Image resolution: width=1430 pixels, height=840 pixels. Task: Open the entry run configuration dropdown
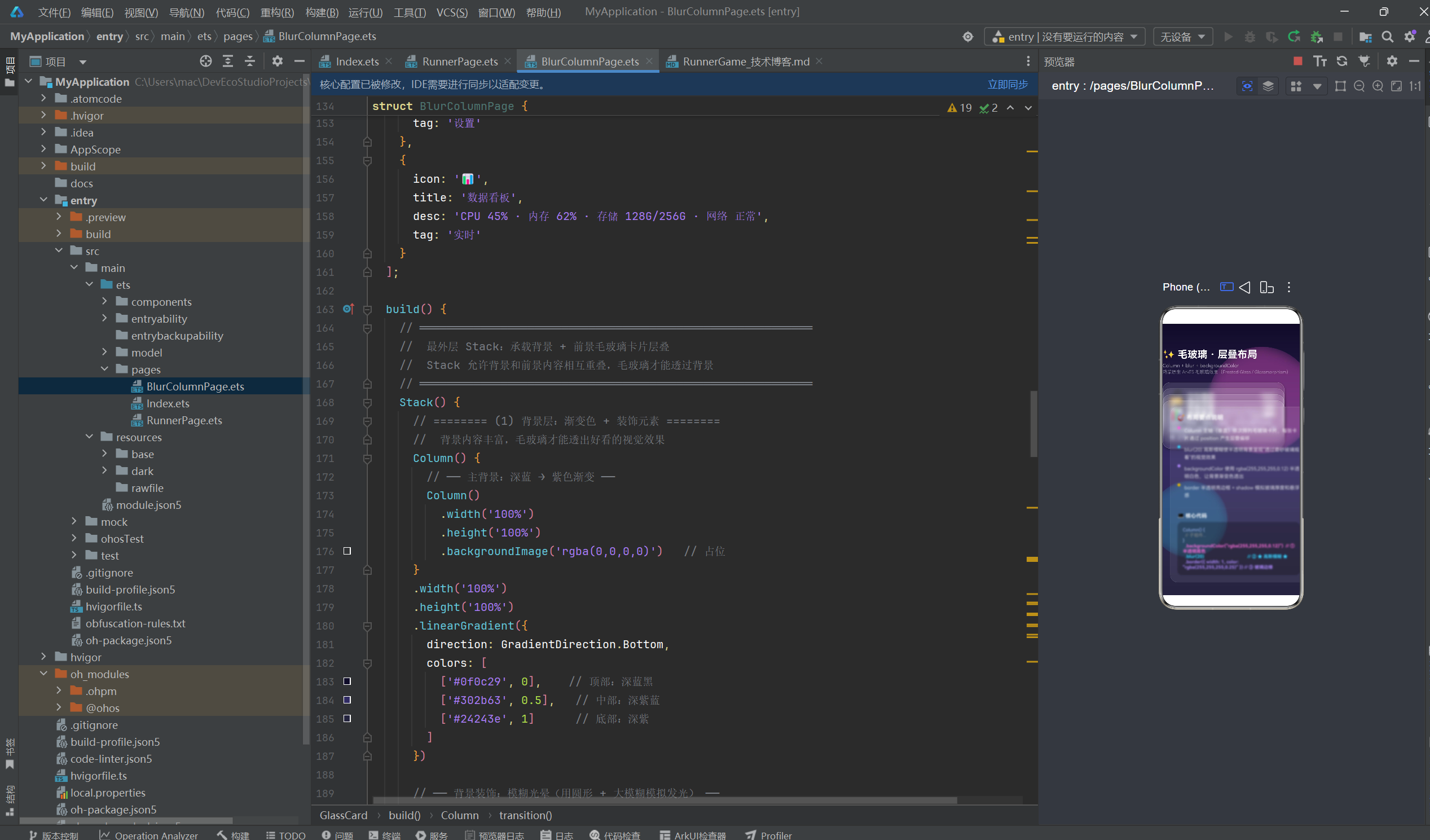click(1064, 37)
